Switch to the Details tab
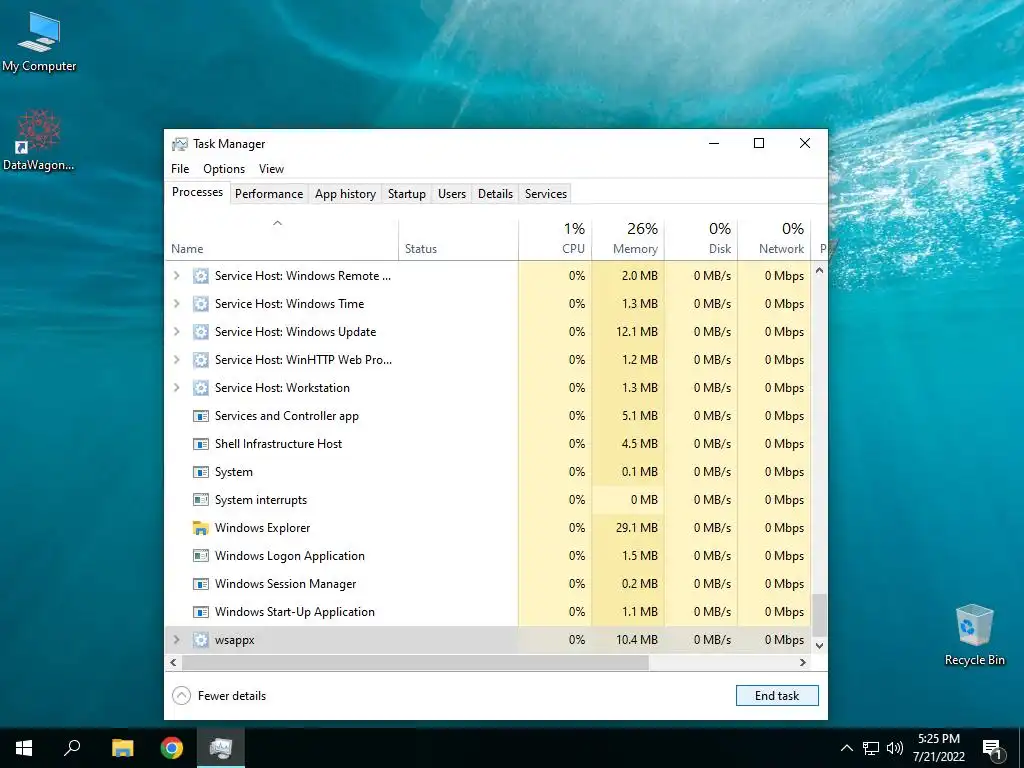Viewport: 1024px width, 768px height. pyautogui.click(x=496, y=194)
